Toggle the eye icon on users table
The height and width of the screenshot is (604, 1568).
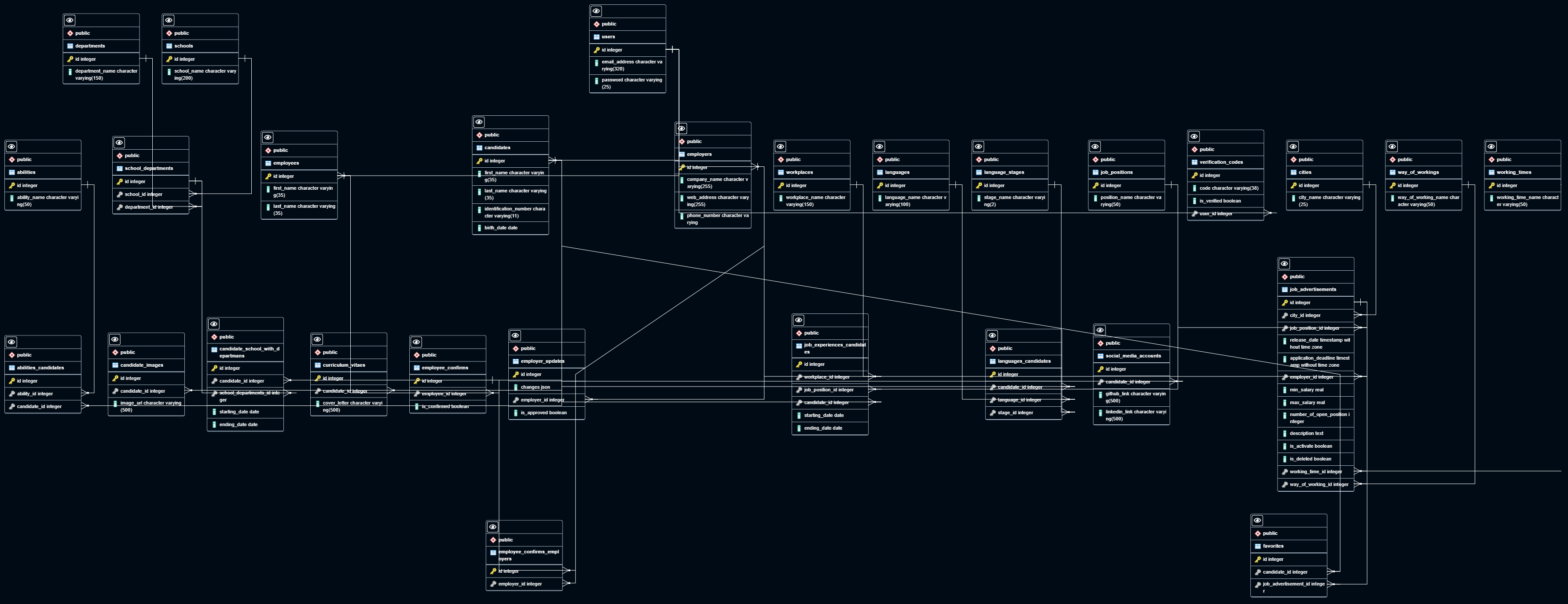pyautogui.click(x=596, y=11)
